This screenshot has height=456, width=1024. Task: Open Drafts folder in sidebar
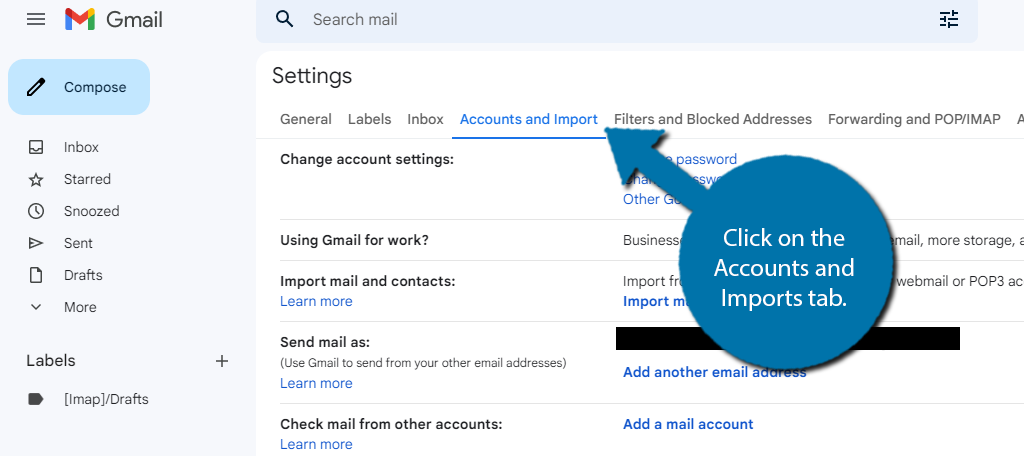[83, 275]
